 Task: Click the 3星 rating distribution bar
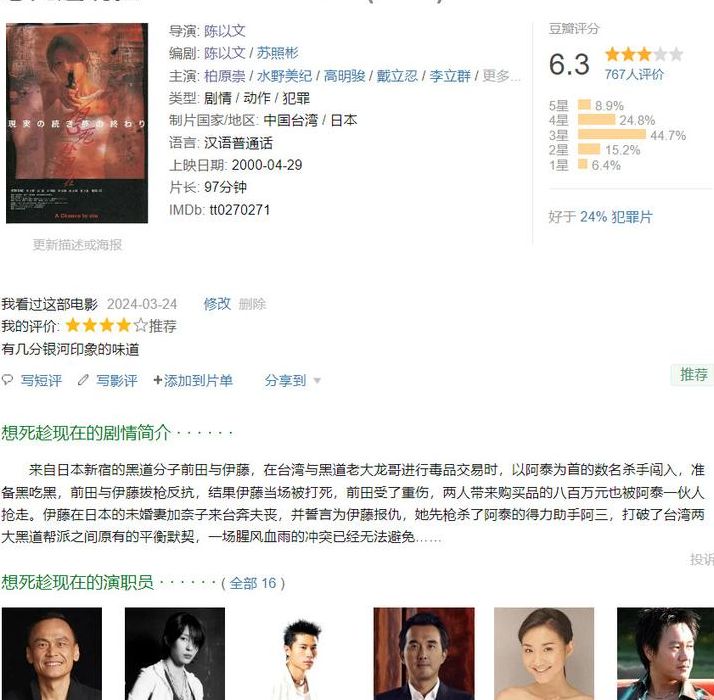[x=612, y=135]
